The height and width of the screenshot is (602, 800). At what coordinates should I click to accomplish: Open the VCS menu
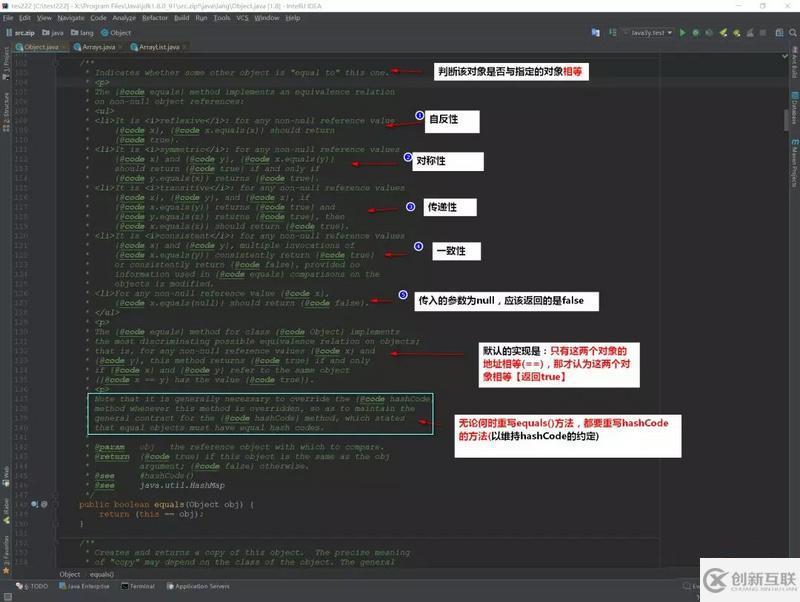coord(242,18)
